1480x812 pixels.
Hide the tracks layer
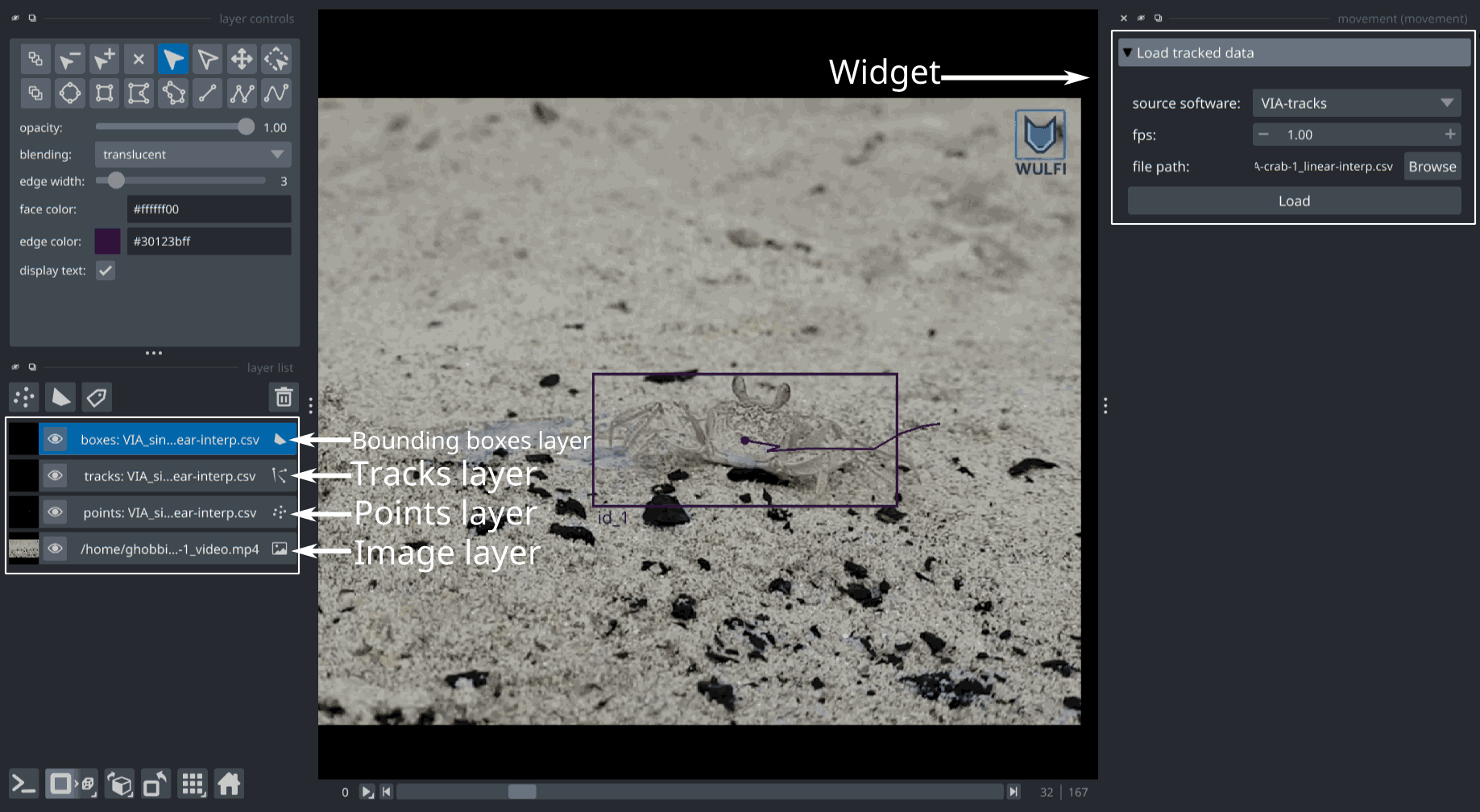coord(55,475)
